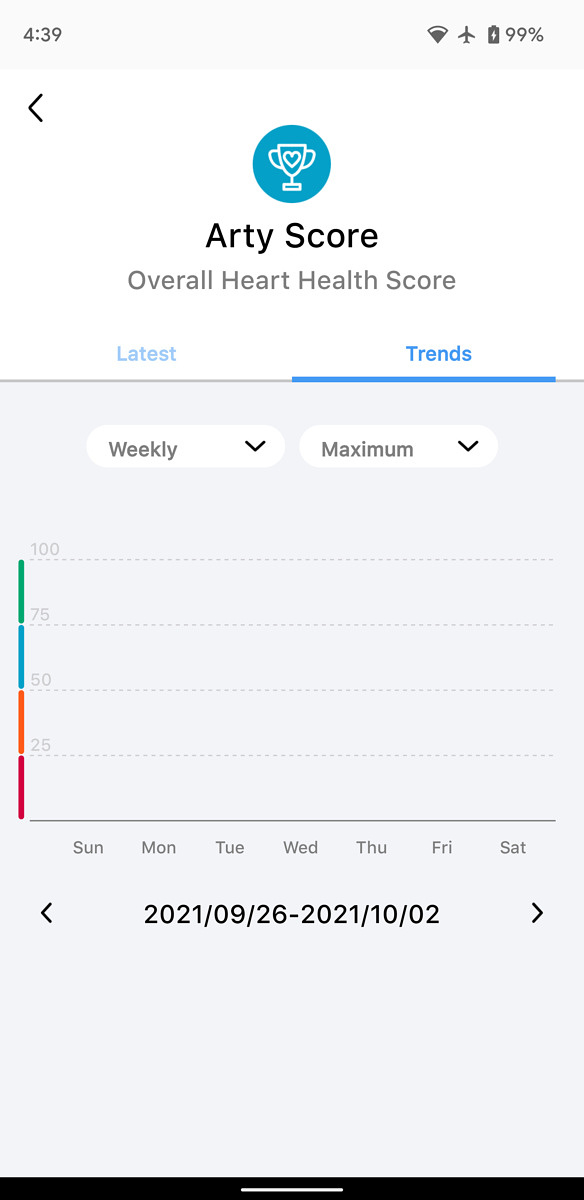Tap the Arty Score title text
This screenshot has width=584, height=1200.
click(x=292, y=236)
